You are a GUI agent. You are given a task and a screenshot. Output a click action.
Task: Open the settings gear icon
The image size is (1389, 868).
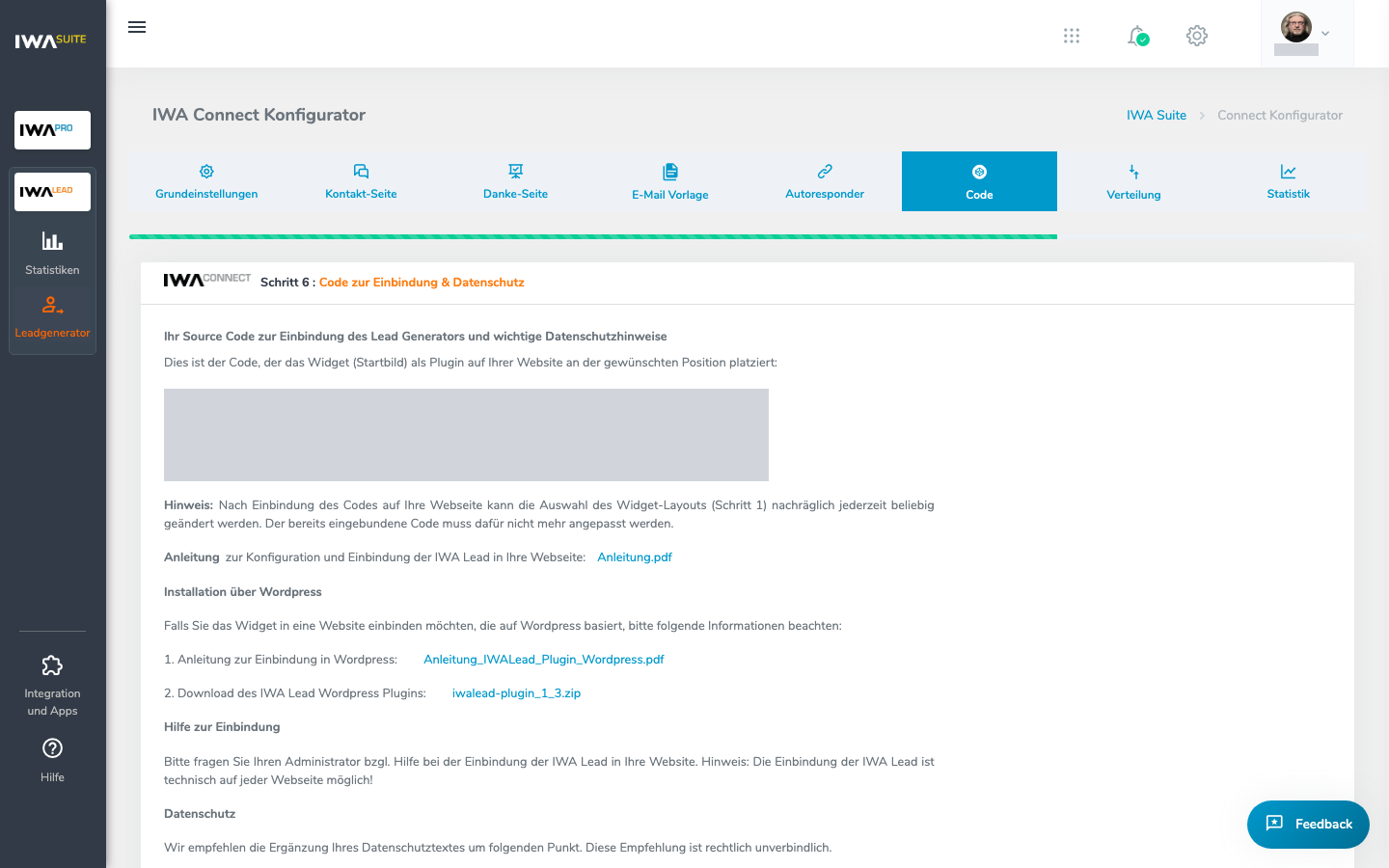click(1197, 36)
